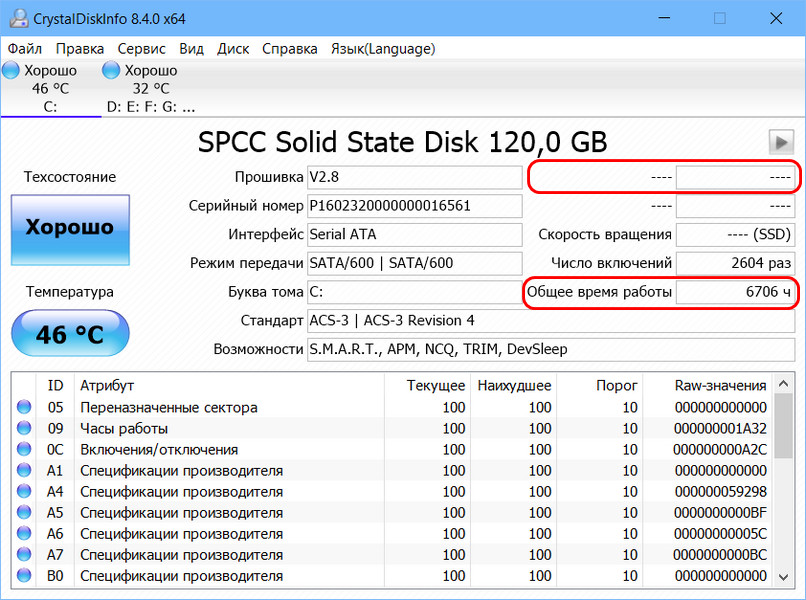806x600 pixels.
Task: Click raw value 000000059298
Action: coord(721,492)
